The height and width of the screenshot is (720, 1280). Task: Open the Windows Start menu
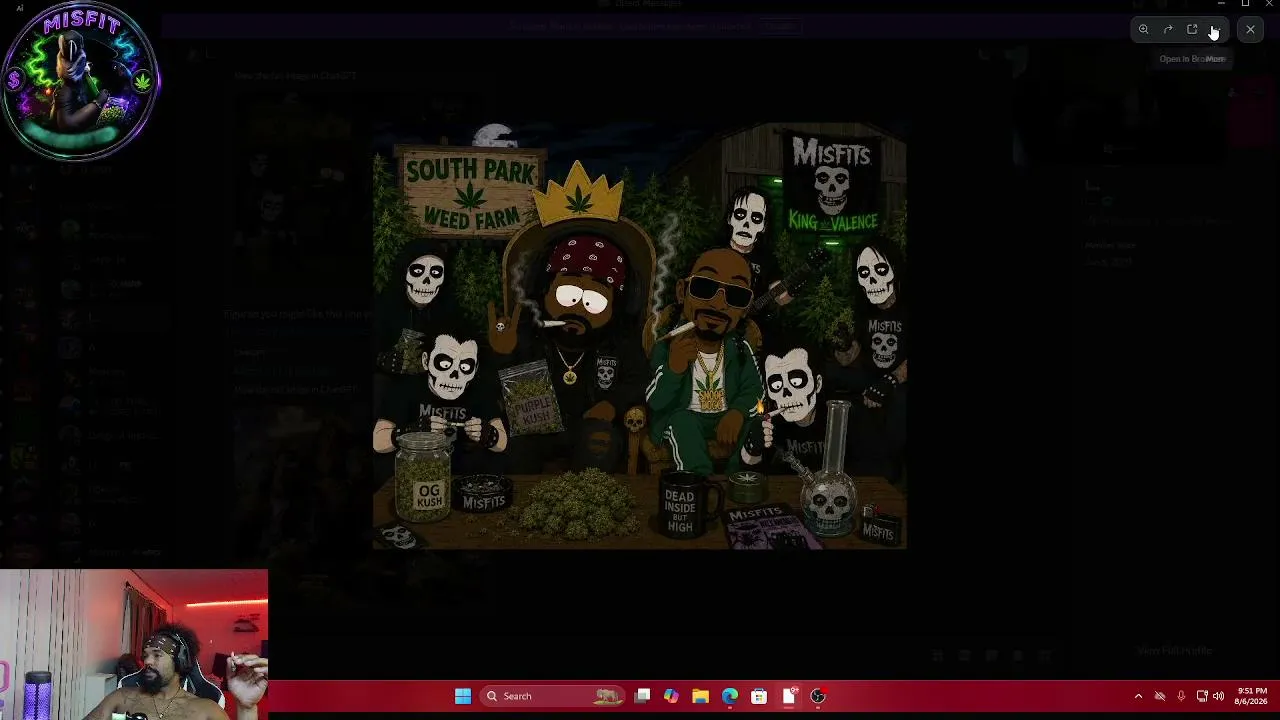click(x=463, y=696)
